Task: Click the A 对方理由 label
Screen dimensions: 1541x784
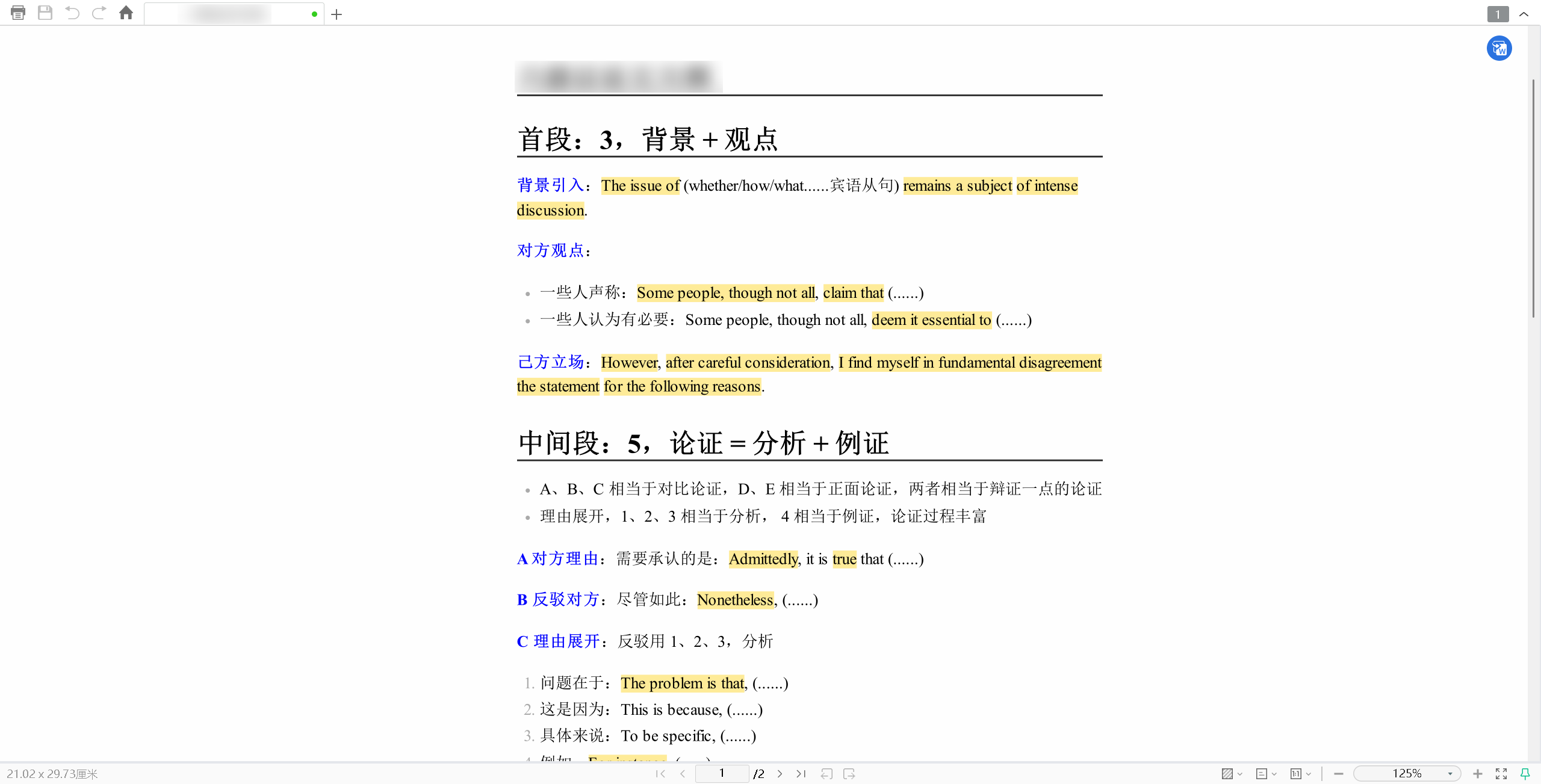Action: pyautogui.click(x=557, y=559)
